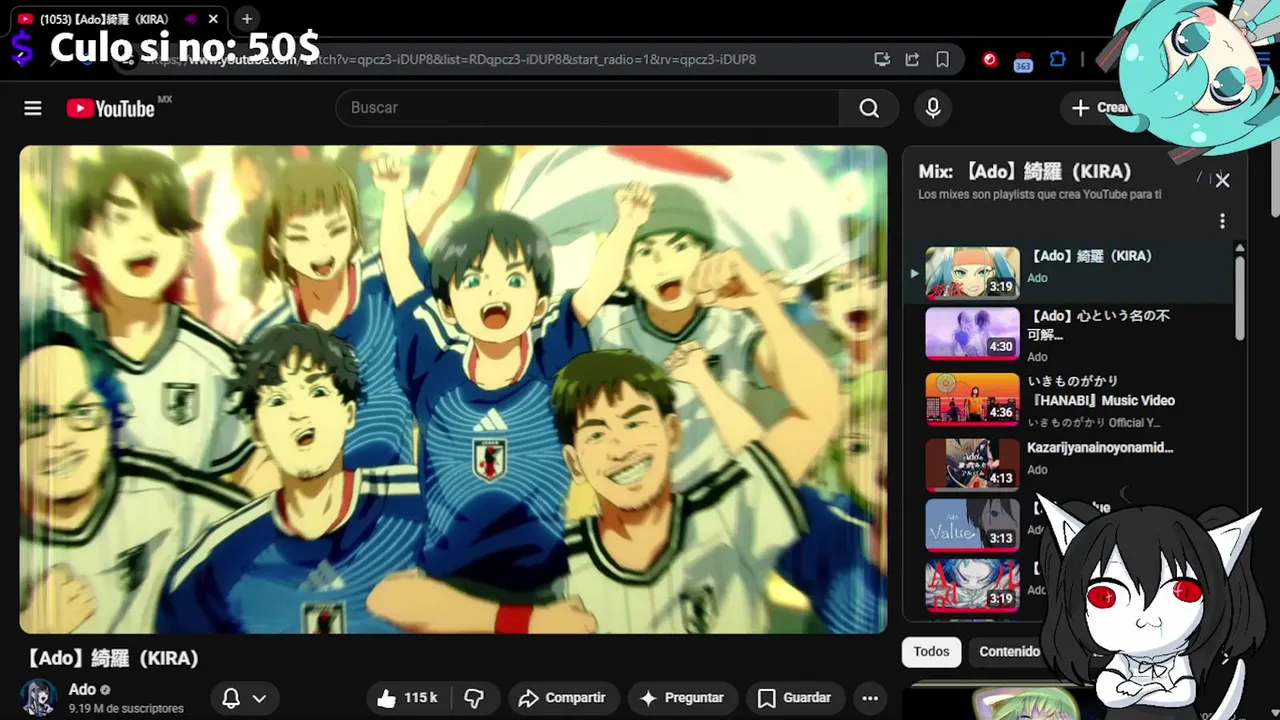
Task: Click the install/cast icon in the address bar
Action: (x=882, y=59)
